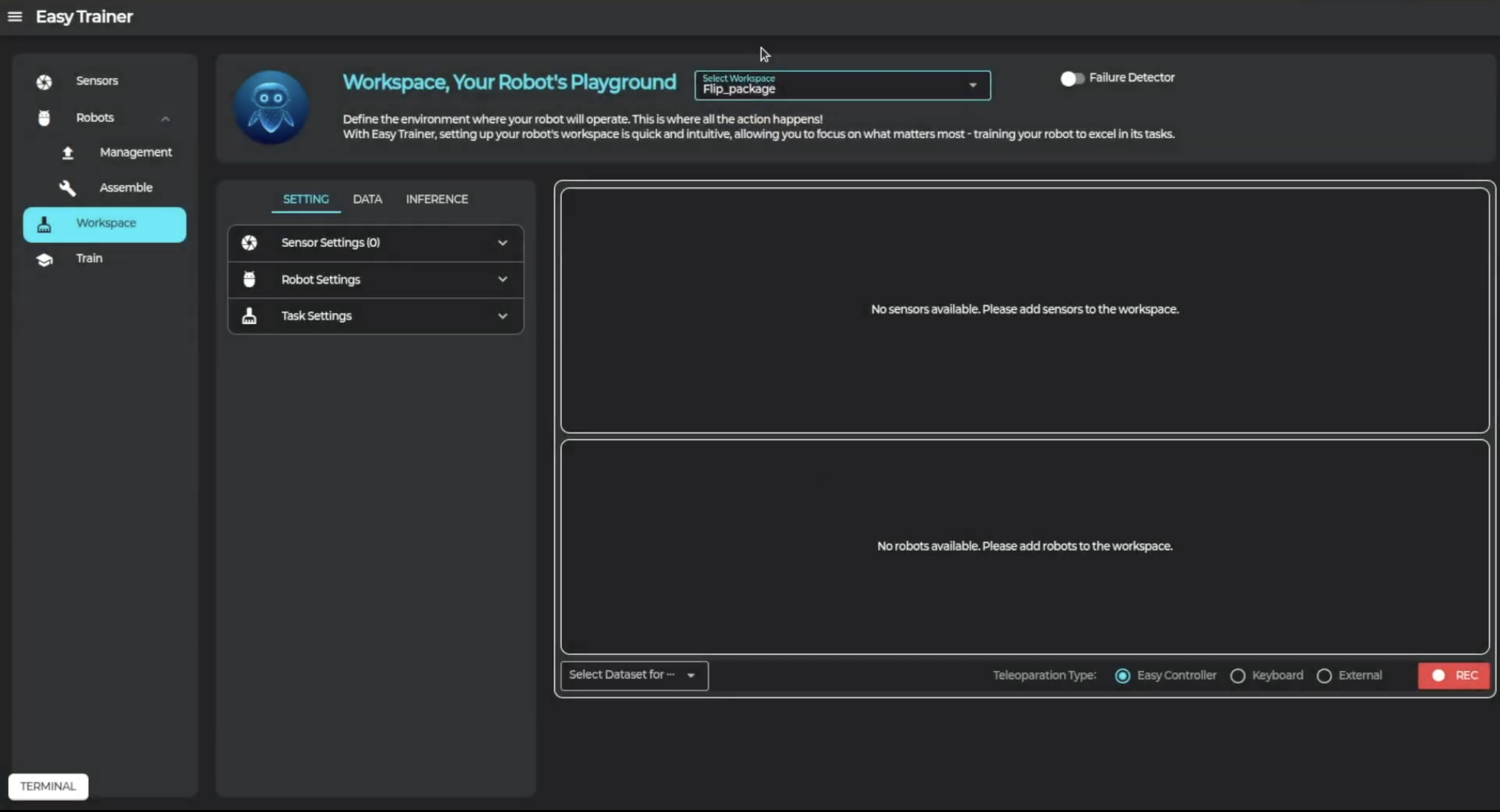This screenshot has height=812, width=1500.
Task: Select Keyboard teleoperation radio button
Action: coord(1238,676)
